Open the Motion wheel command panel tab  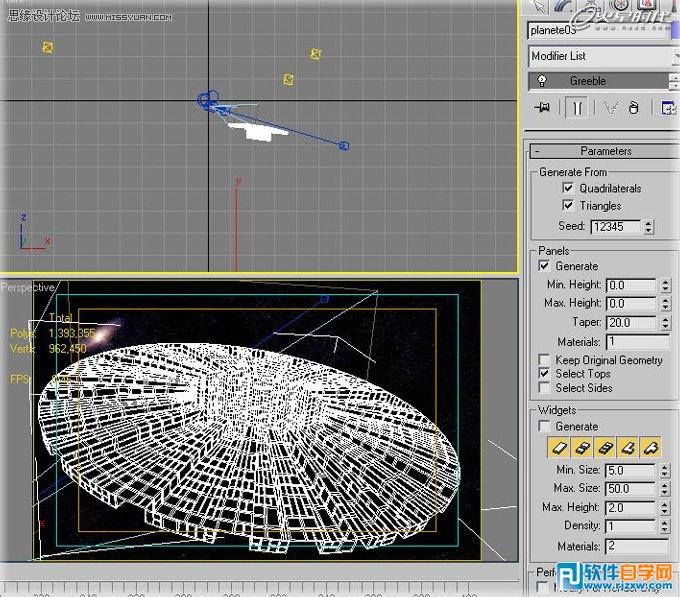coord(618,5)
